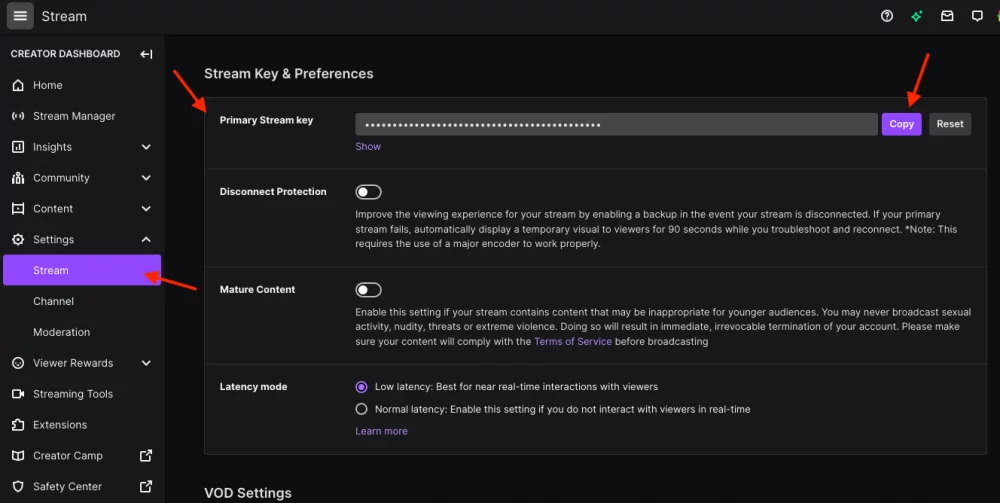Click the green sparkle icon in header
Image resolution: width=1000 pixels, height=503 pixels.
pyautogui.click(x=916, y=16)
